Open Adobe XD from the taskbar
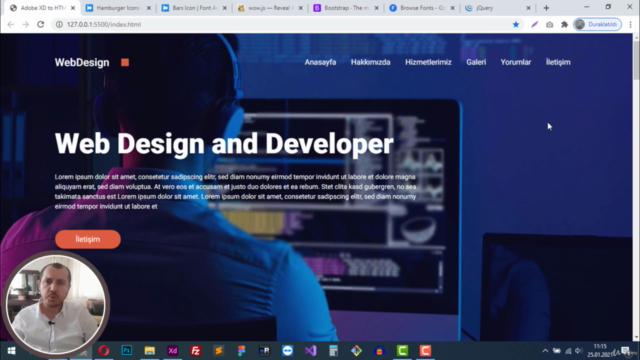Image resolution: width=640 pixels, height=360 pixels. point(173,351)
